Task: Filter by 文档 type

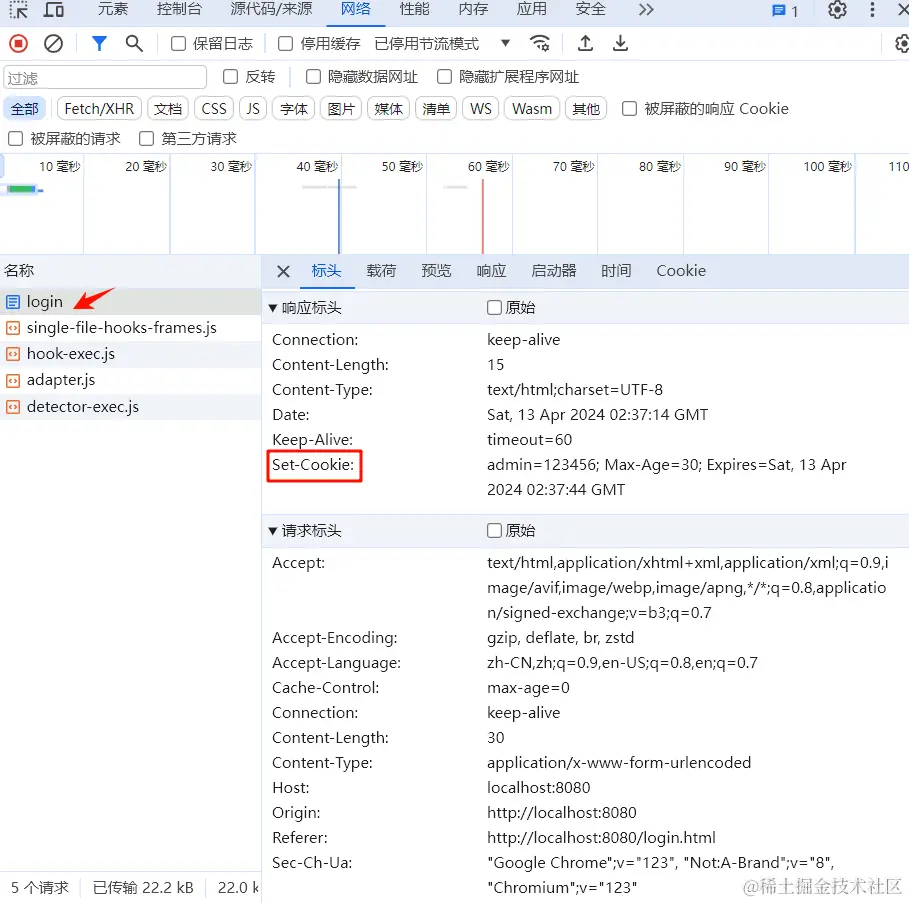Action: tap(168, 109)
